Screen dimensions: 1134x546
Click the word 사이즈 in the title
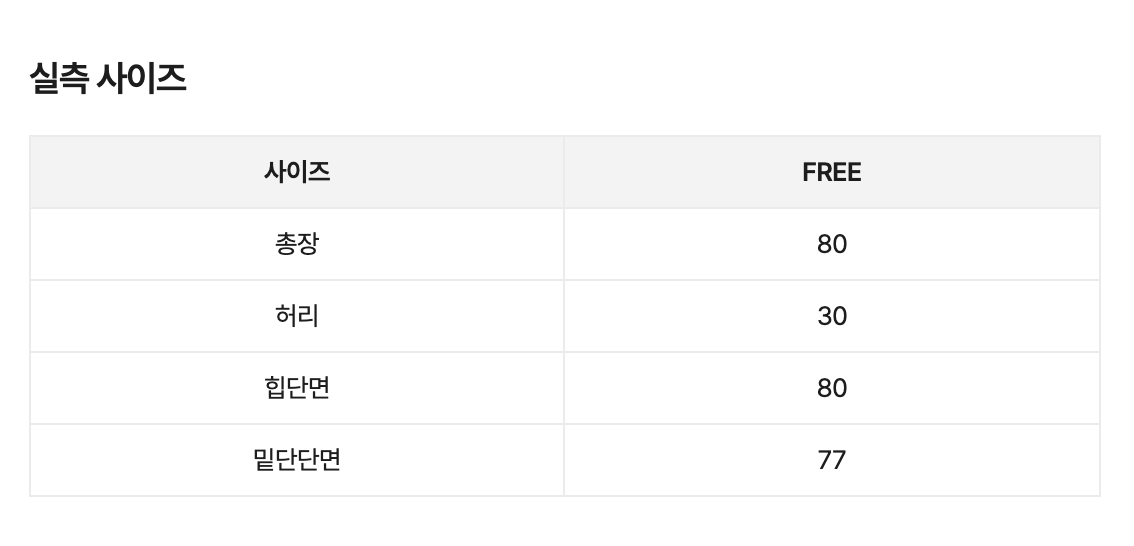tap(141, 78)
